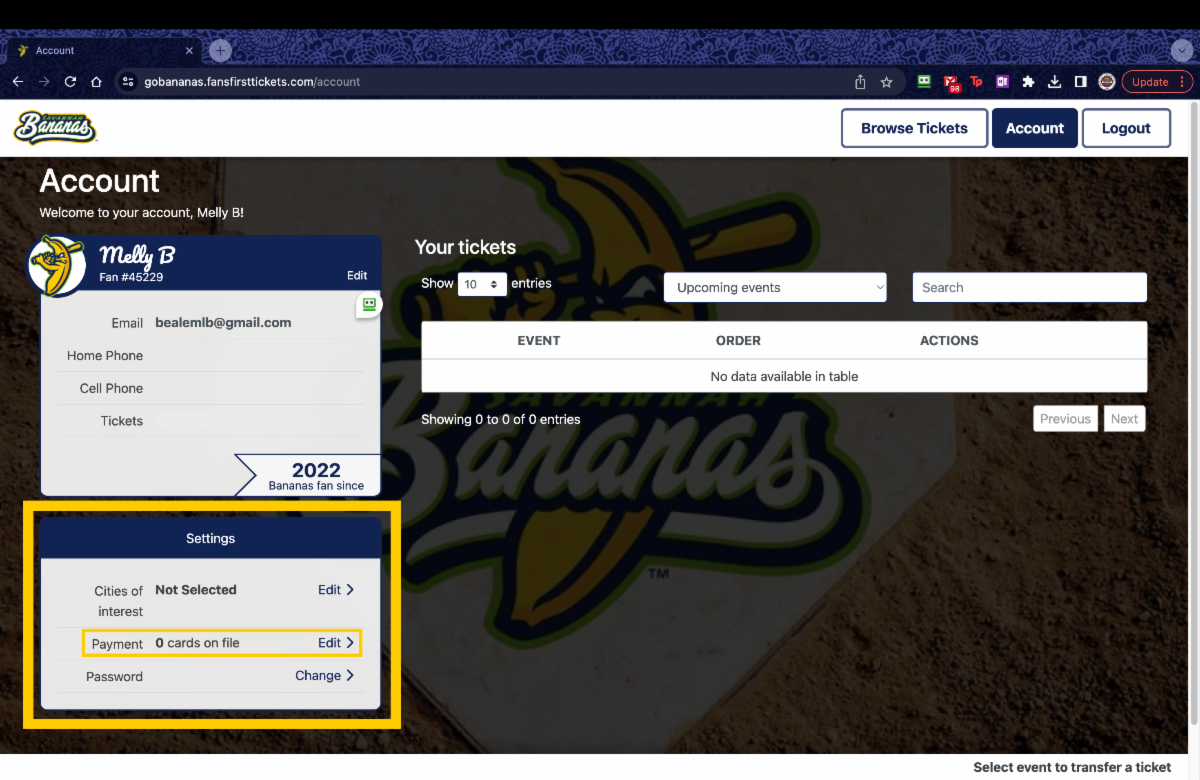The image size is (1200, 780).
Task: Click the ticket Search field
Action: tap(1029, 287)
